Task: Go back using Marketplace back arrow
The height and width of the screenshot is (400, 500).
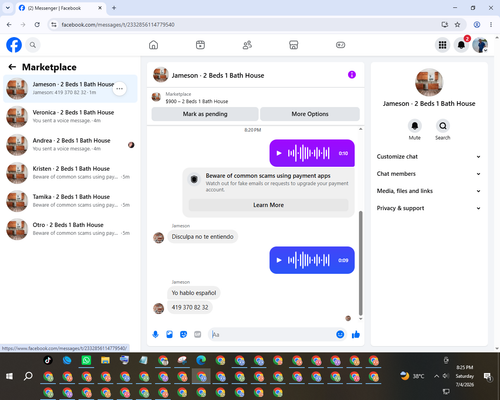Action: [12, 67]
